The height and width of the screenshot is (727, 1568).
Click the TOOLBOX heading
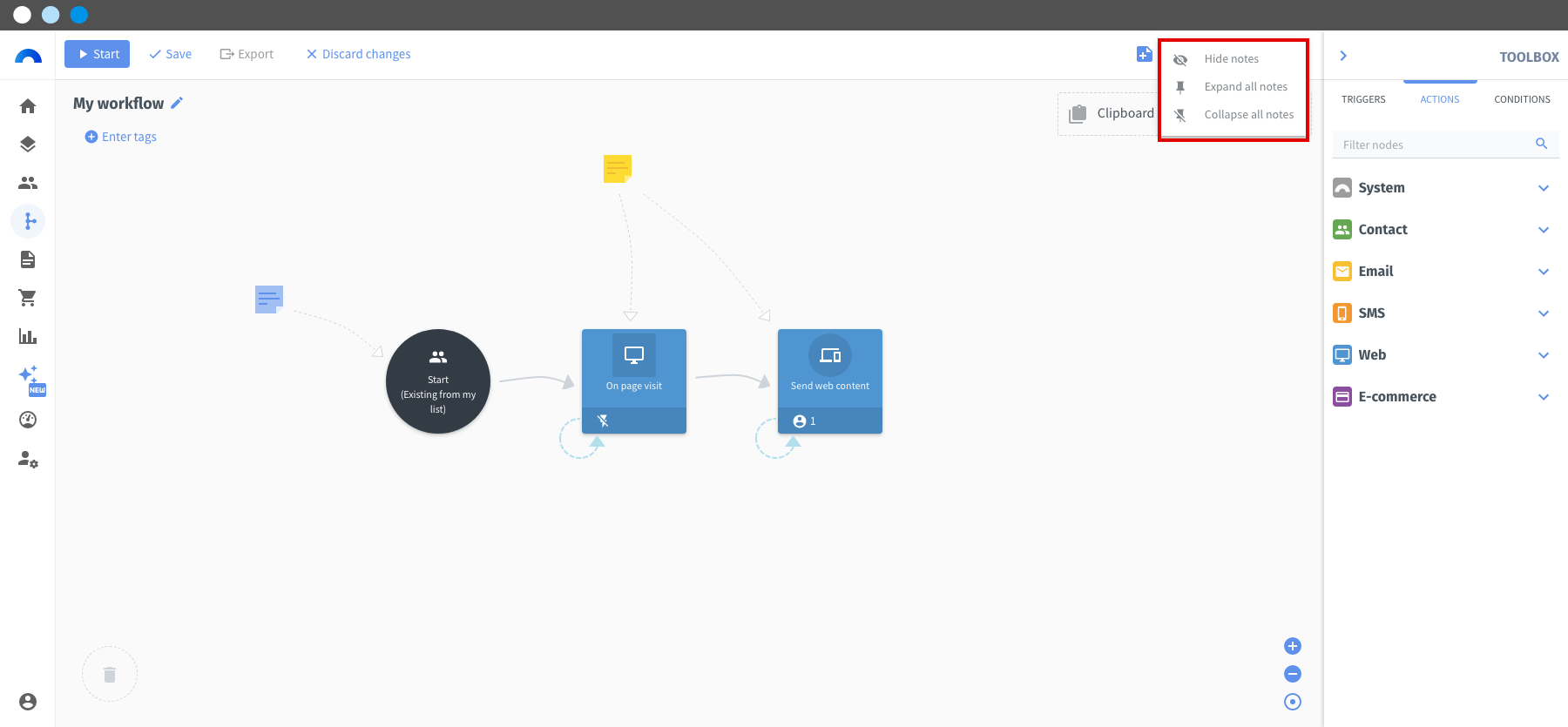pos(1529,57)
